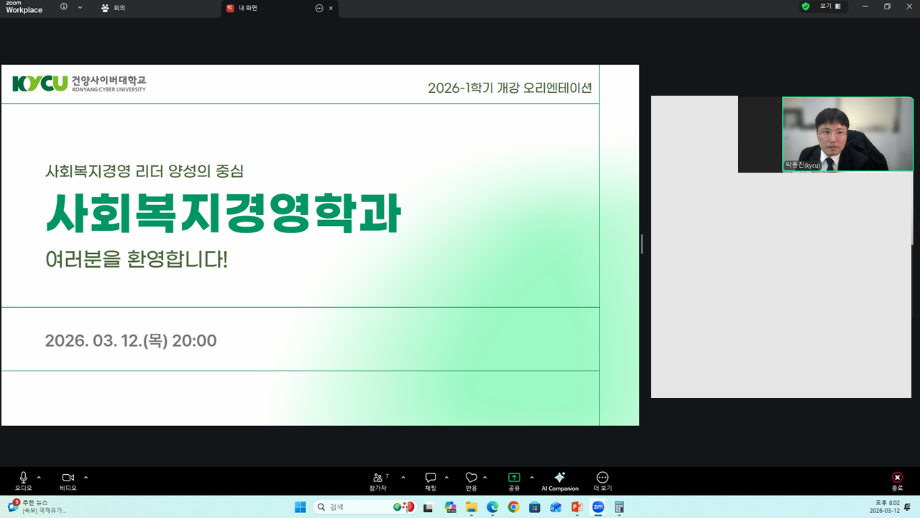The width and height of the screenshot is (920, 518).
Task: Click the KYCU logo on the slide
Action: coord(79,83)
